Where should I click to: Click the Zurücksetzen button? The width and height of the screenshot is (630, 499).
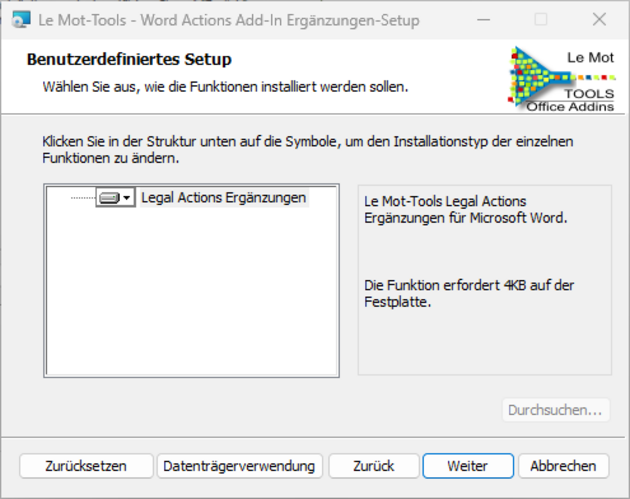click(86, 466)
